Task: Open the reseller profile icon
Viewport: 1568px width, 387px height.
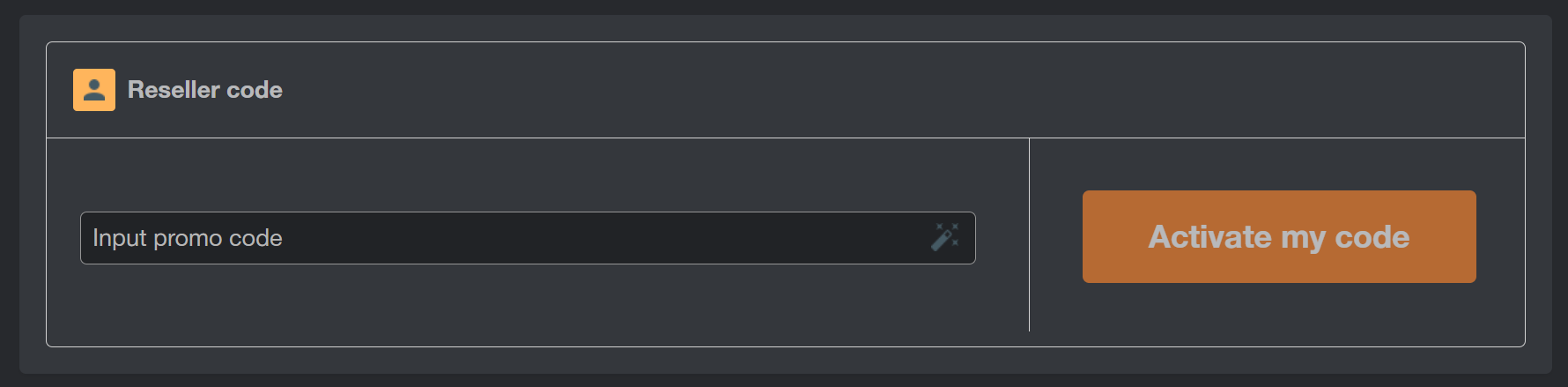Action: pos(94,90)
